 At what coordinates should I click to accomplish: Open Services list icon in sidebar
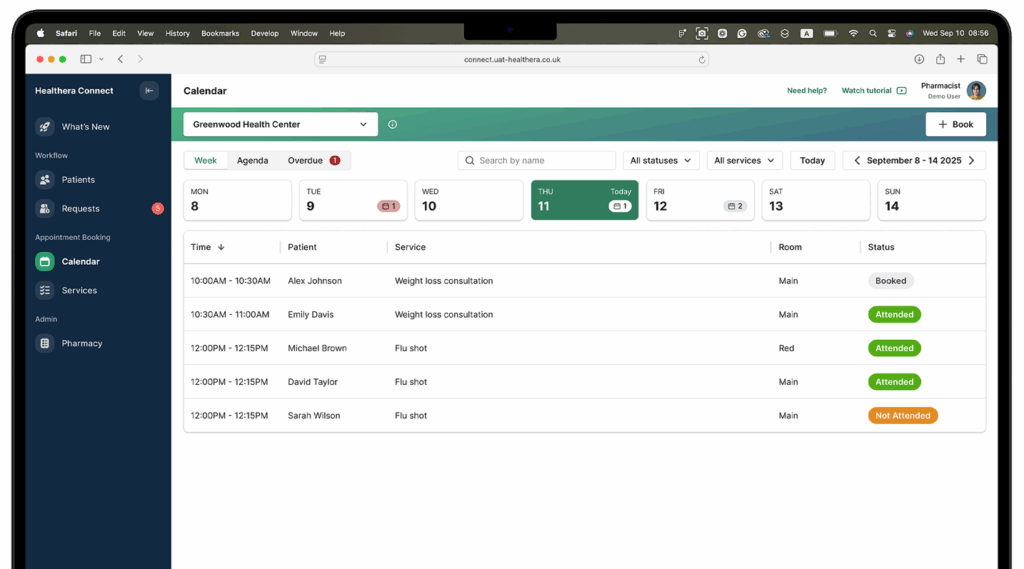[x=45, y=291]
